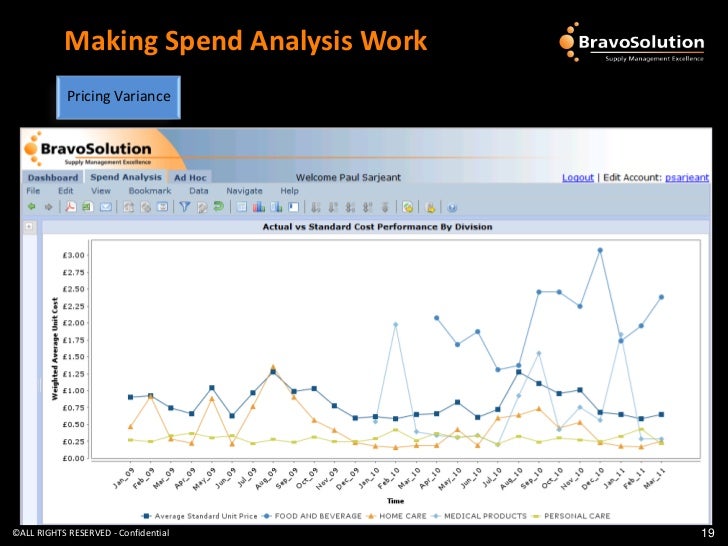Click the £3.00 y-axis label
The width and height of the screenshot is (728, 546).
tap(73, 255)
